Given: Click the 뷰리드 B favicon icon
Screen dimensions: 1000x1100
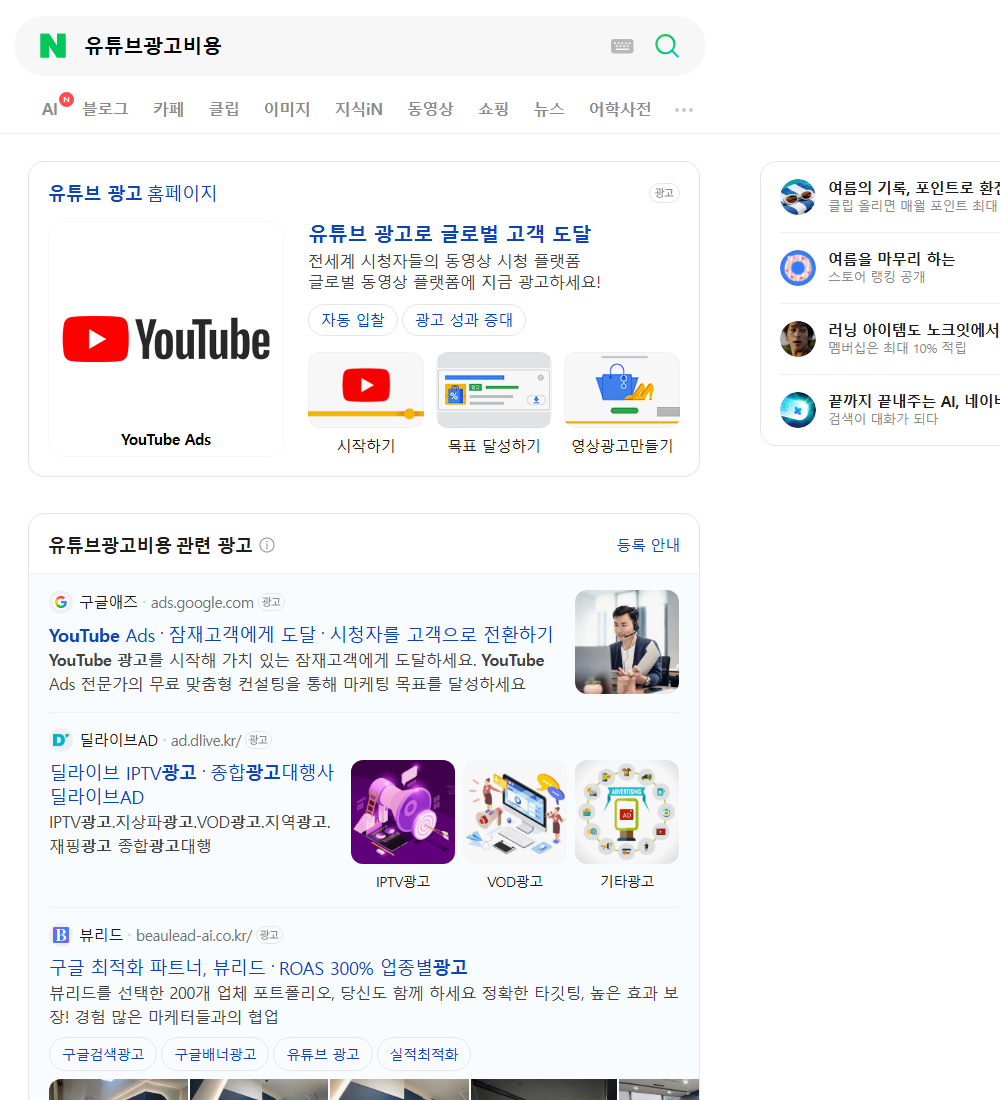Looking at the screenshot, I should click(61, 934).
